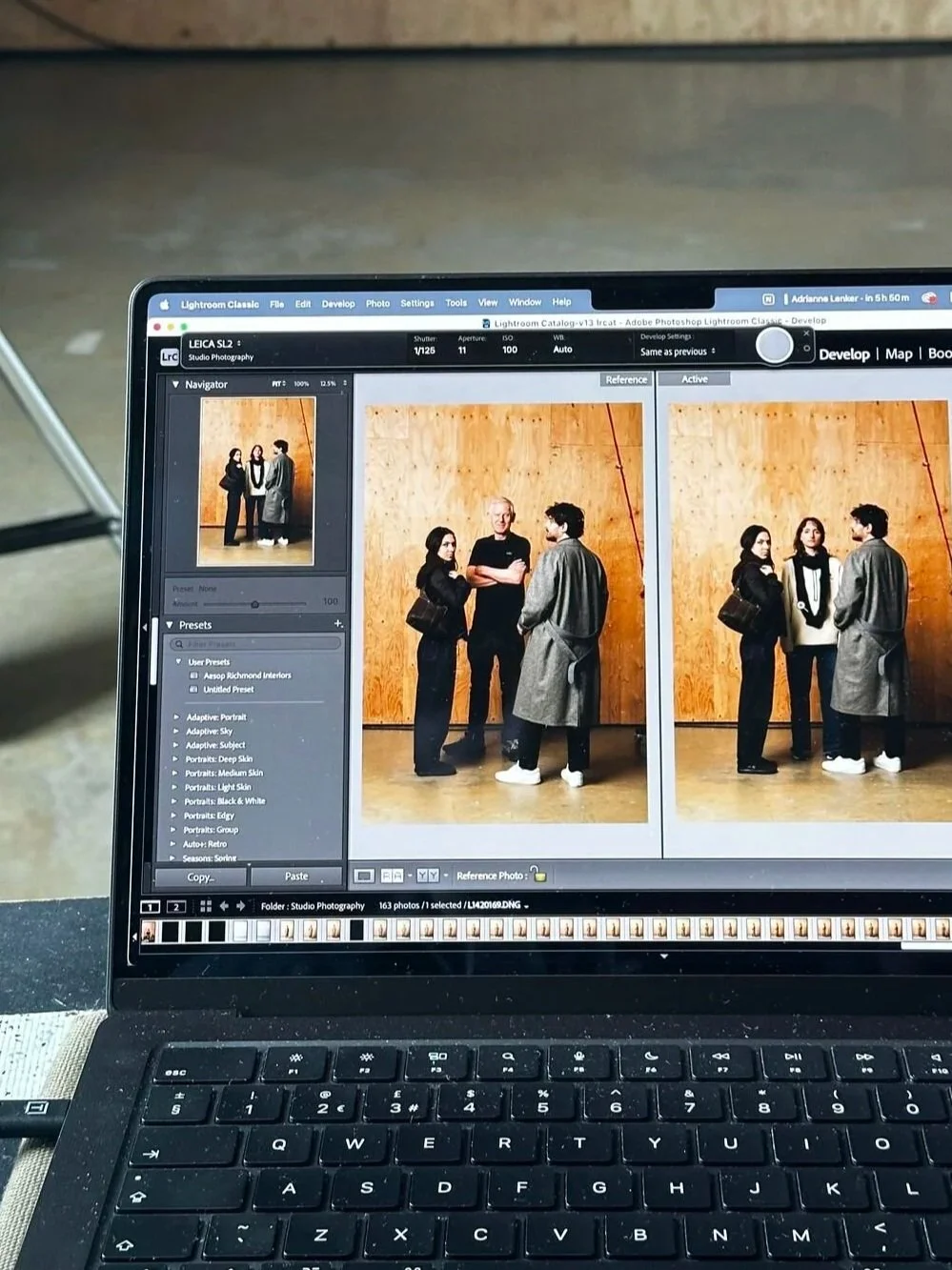Click the Paste button in the presets panel

[x=297, y=876]
